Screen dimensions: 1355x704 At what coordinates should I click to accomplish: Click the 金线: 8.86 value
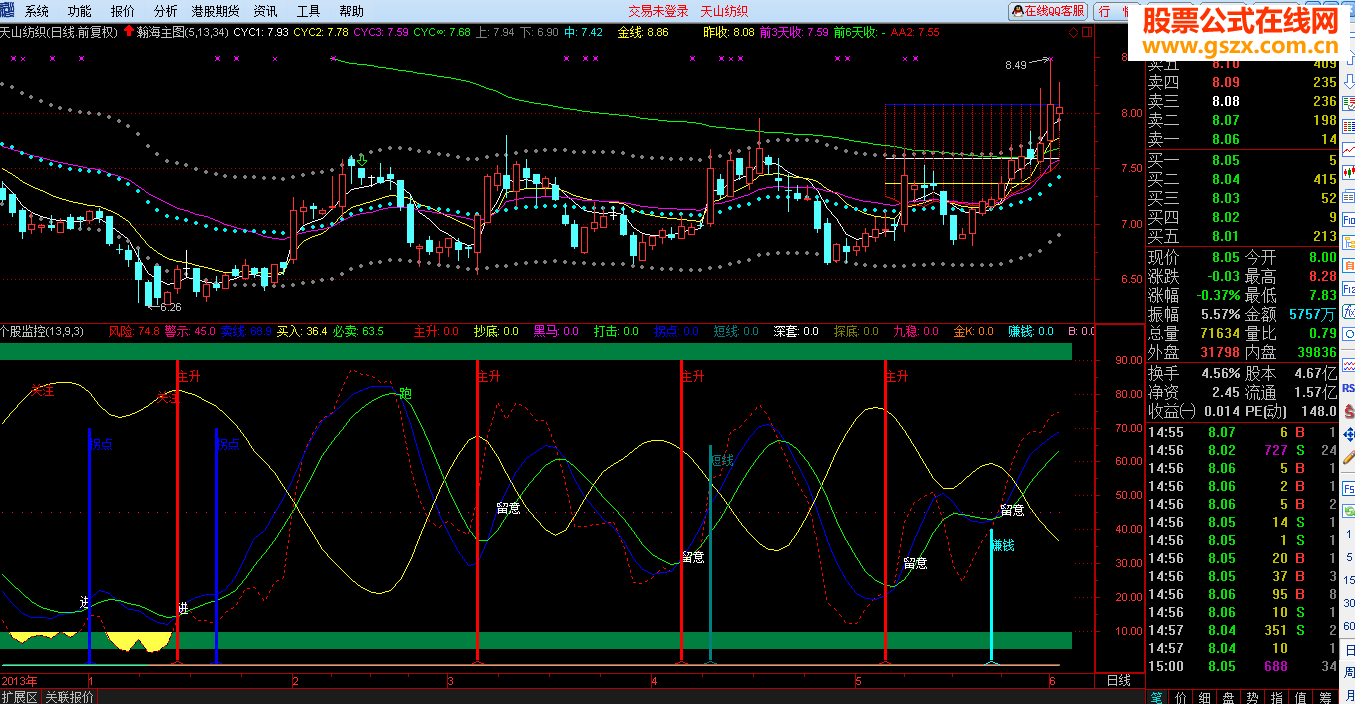pyautogui.click(x=643, y=32)
